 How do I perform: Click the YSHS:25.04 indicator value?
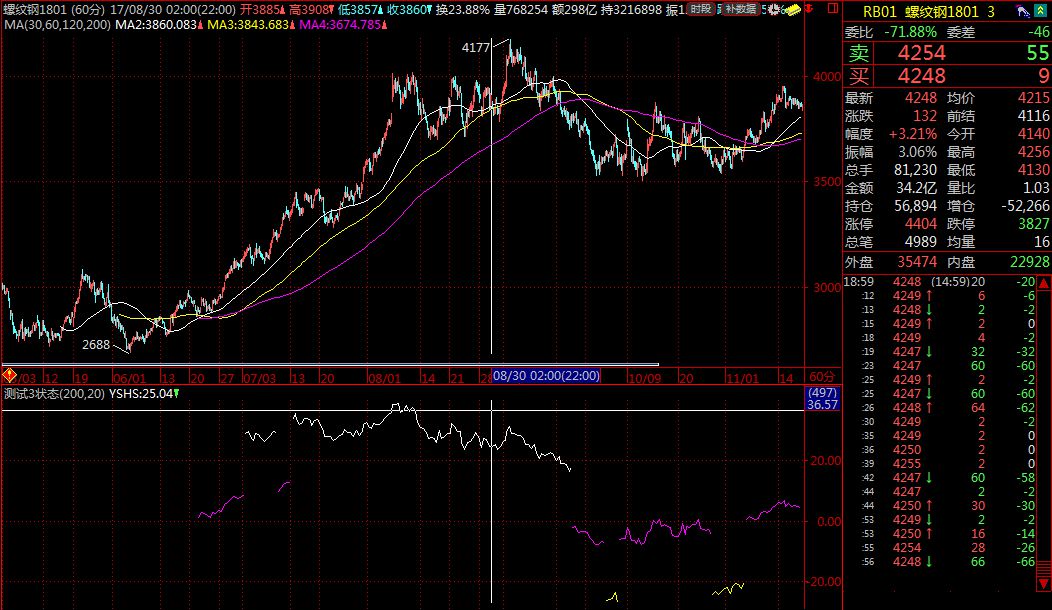coord(142,394)
